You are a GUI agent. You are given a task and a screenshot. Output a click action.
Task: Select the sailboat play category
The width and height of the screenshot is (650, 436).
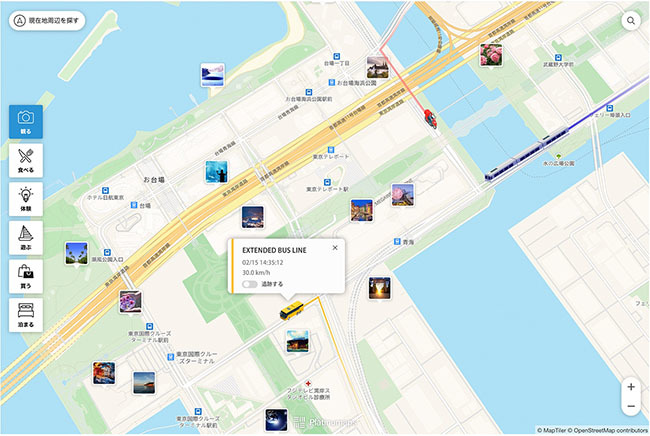click(x=26, y=238)
